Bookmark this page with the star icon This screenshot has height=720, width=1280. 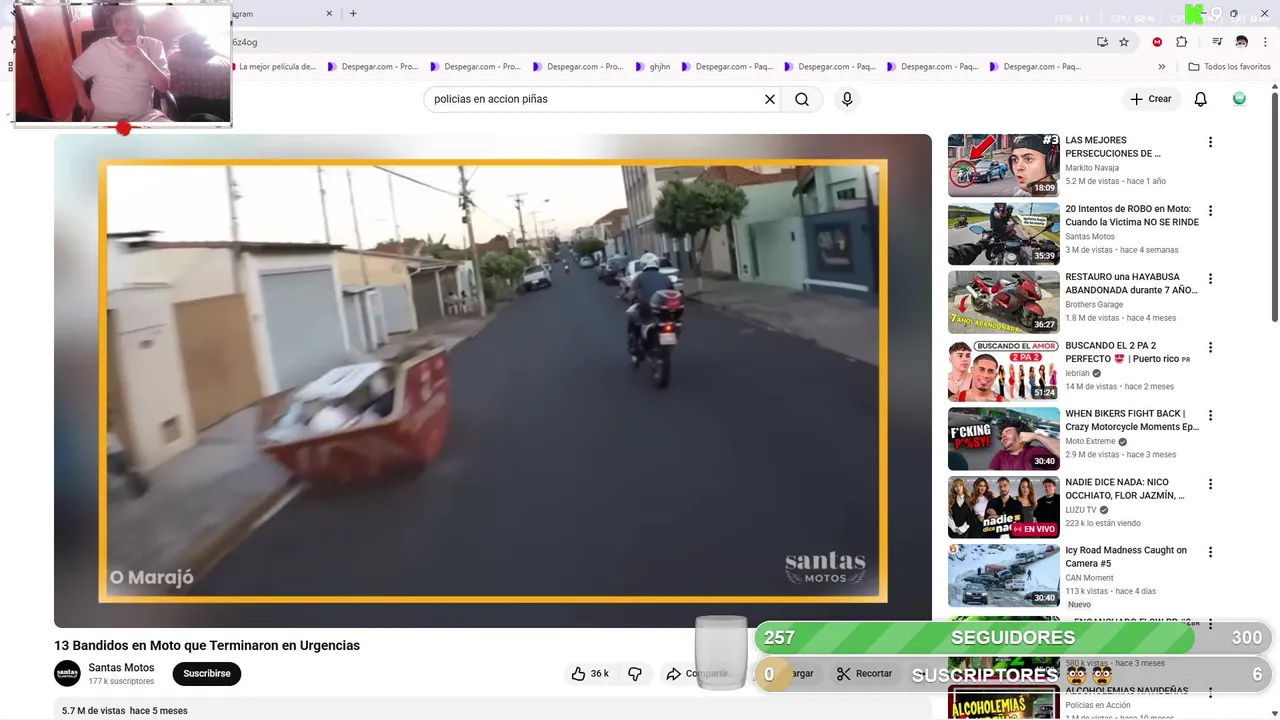tap(1124, 42)
